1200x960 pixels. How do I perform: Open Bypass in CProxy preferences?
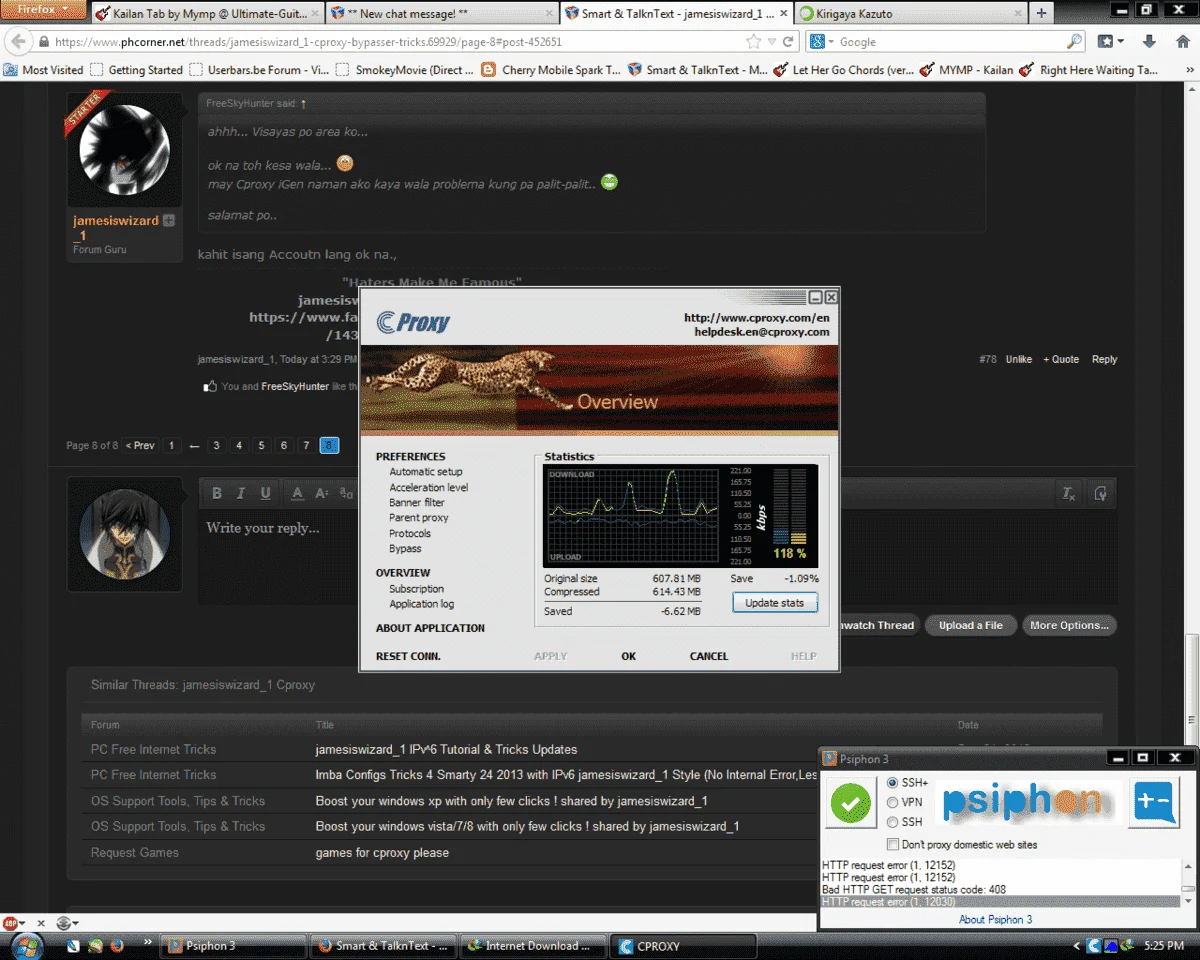click(405, 549)
